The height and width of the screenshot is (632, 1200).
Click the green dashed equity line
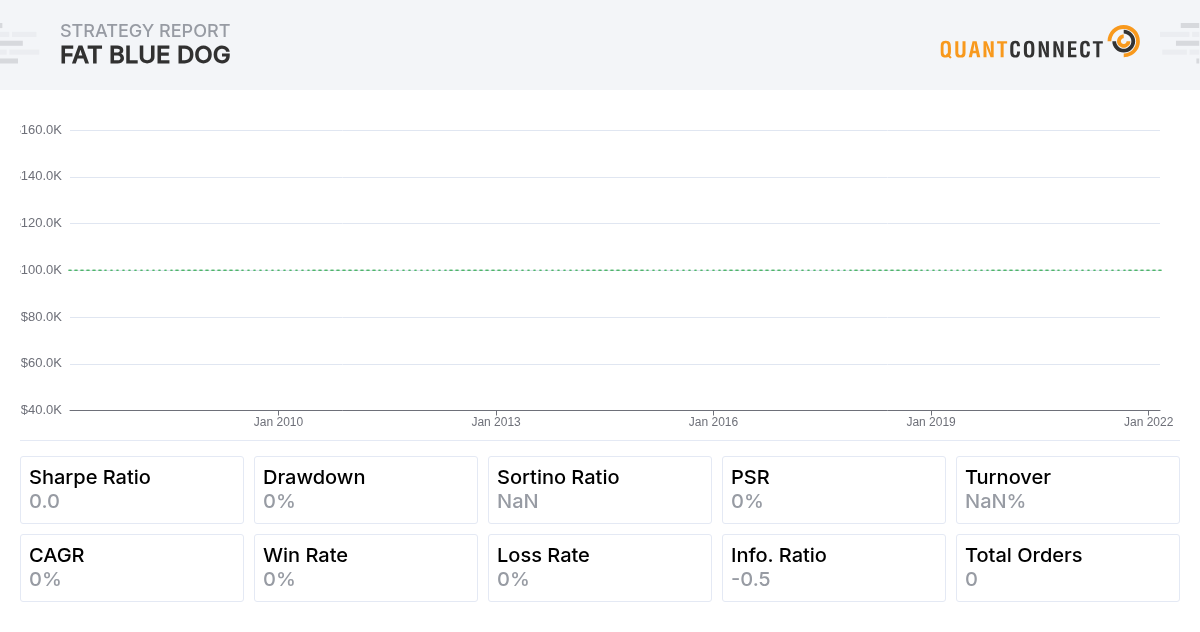[615, 270]
